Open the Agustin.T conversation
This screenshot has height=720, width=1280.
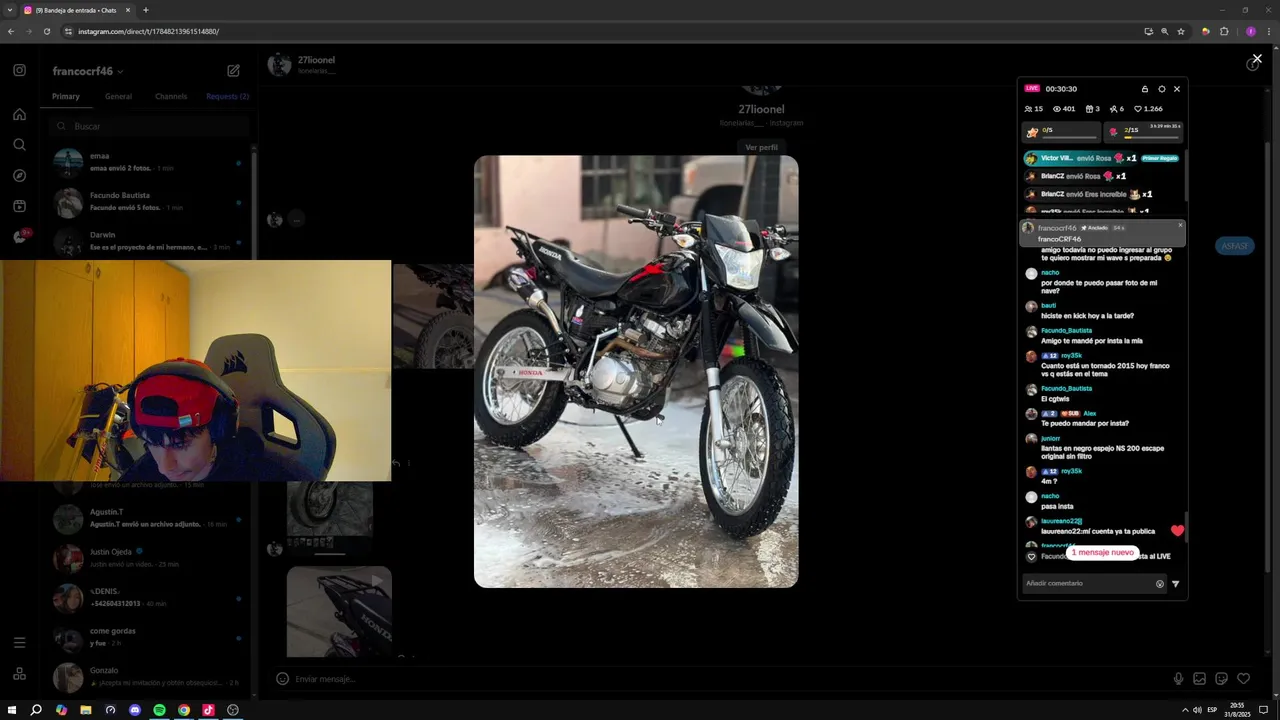point(150,518)
